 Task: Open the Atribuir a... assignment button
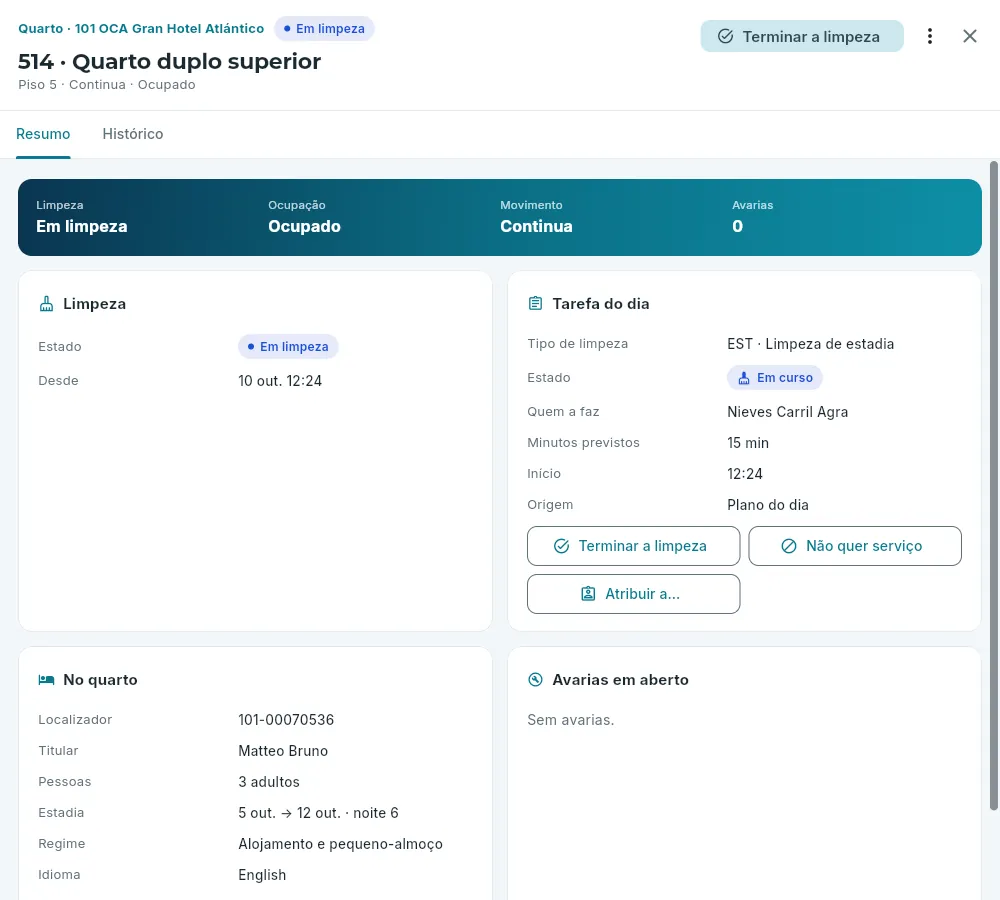pos(633,594)
